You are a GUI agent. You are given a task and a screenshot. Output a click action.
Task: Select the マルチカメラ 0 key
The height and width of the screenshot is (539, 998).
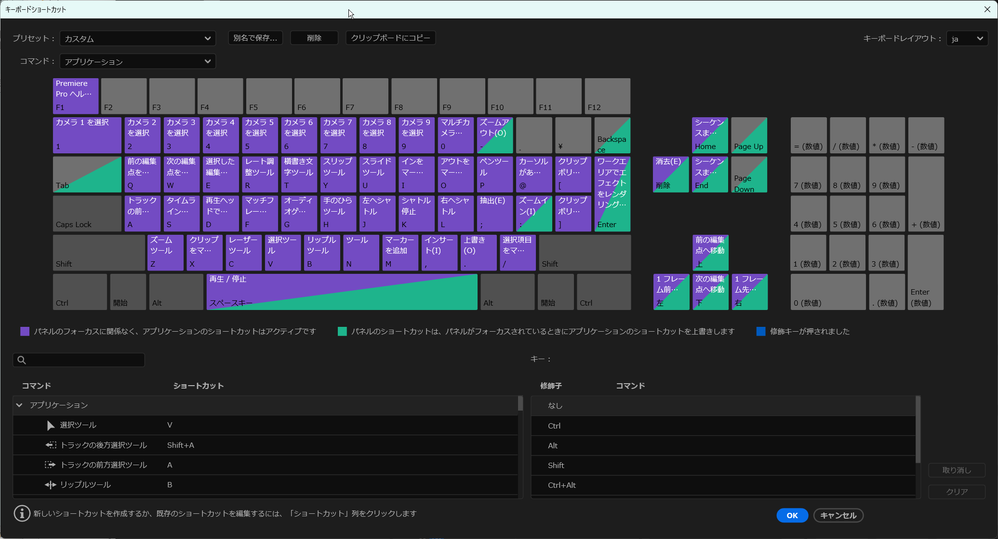coord(456,135)
